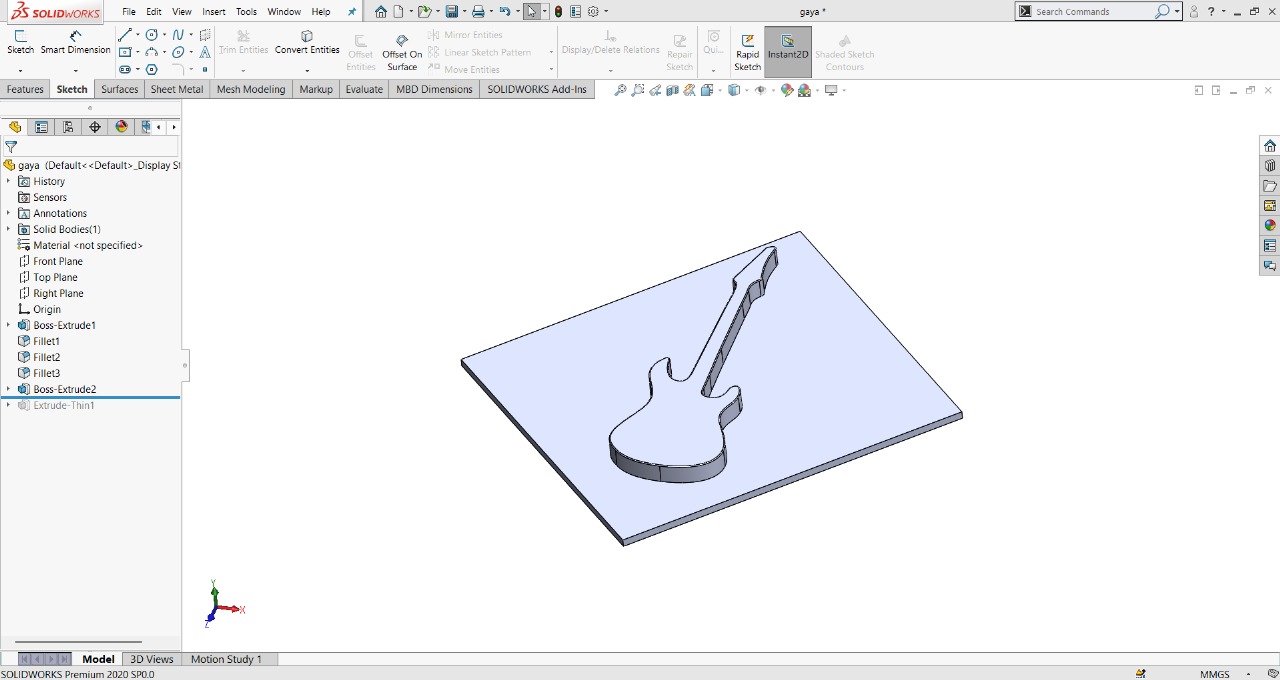
Task: Click the Section View icon
Action: (673, 90)
